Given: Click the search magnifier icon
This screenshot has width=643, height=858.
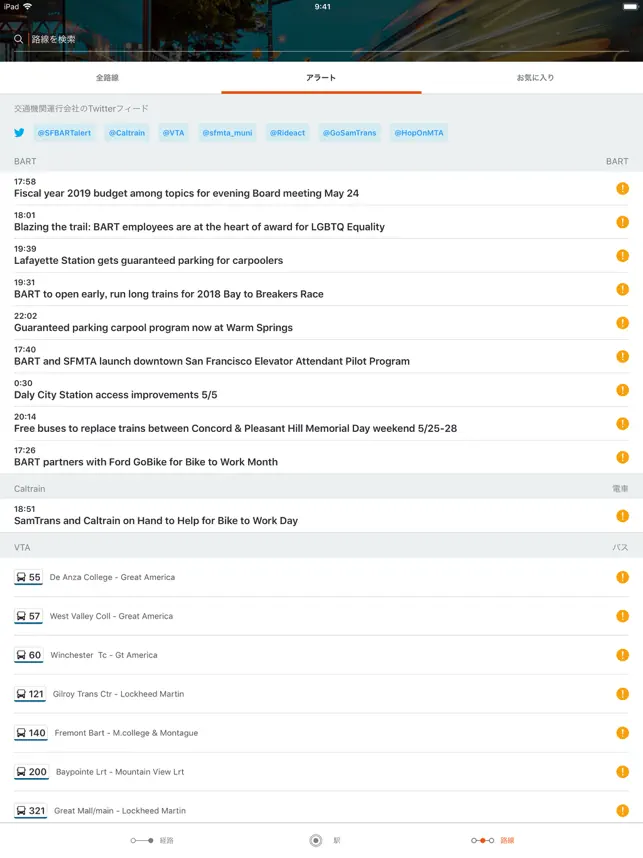Looking at the screenshot, I should (18, 39).
